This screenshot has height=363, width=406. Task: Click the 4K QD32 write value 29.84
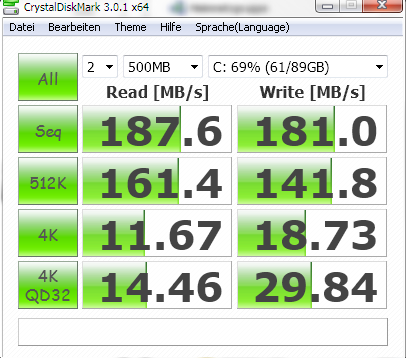pyautogui.click(x=312, y=285)
